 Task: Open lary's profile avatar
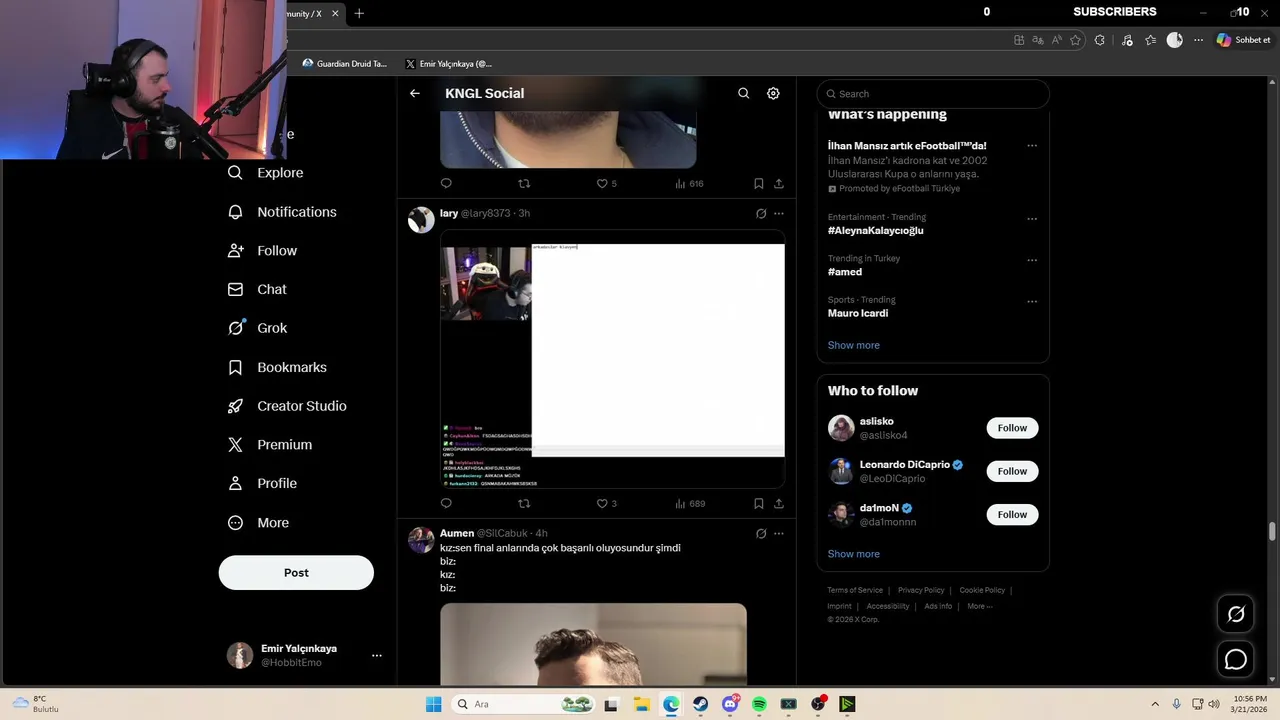tap(421, 220)
